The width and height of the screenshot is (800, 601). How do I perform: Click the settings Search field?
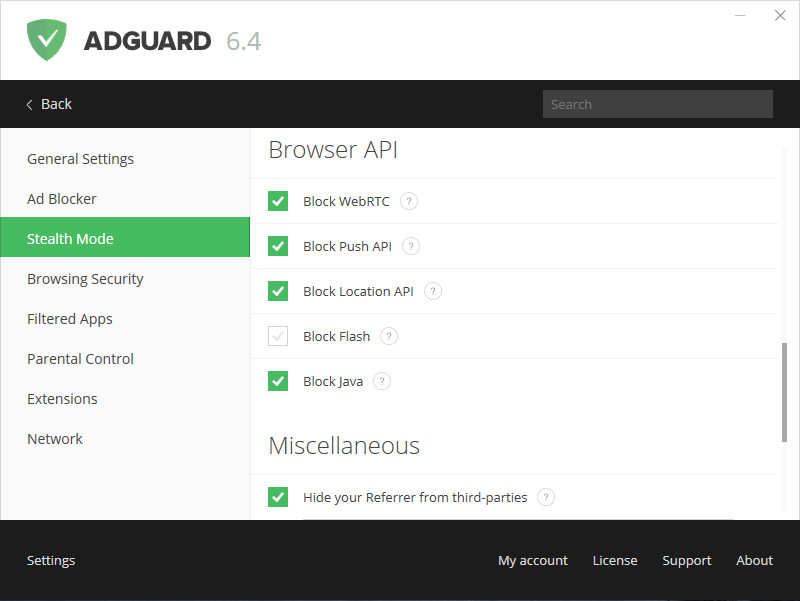(x=657, y=104)
